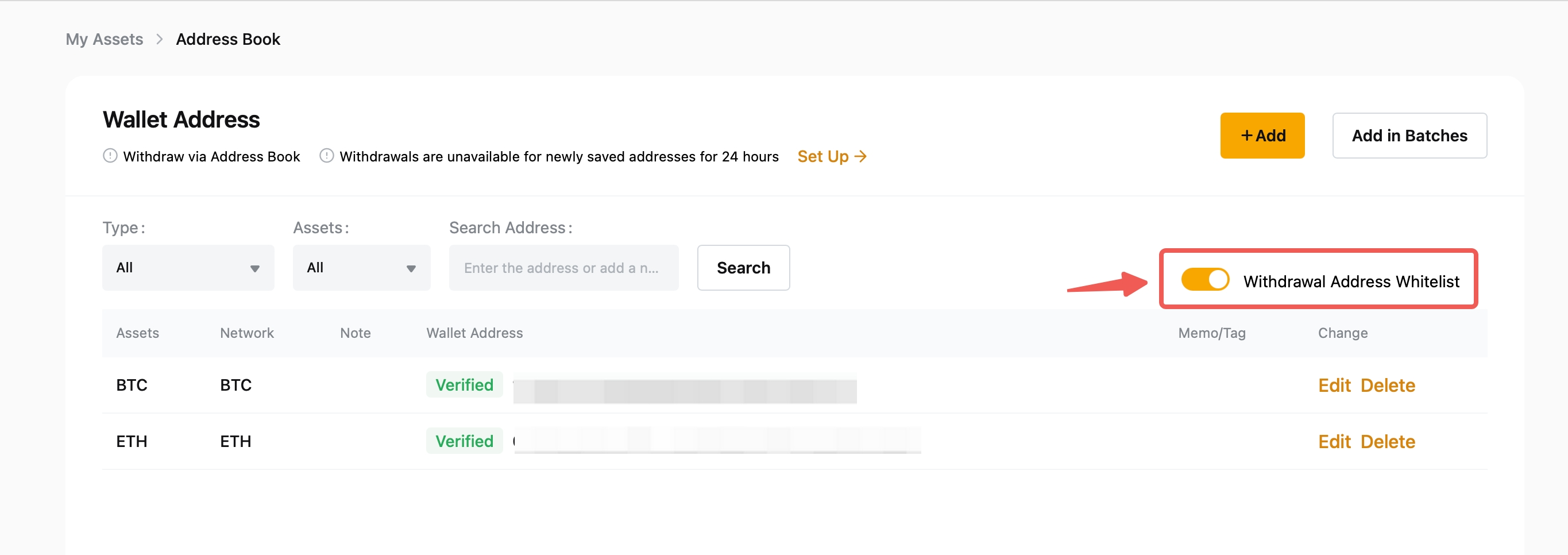Click the Search button

pyautogui.click(x=743, y=268)
